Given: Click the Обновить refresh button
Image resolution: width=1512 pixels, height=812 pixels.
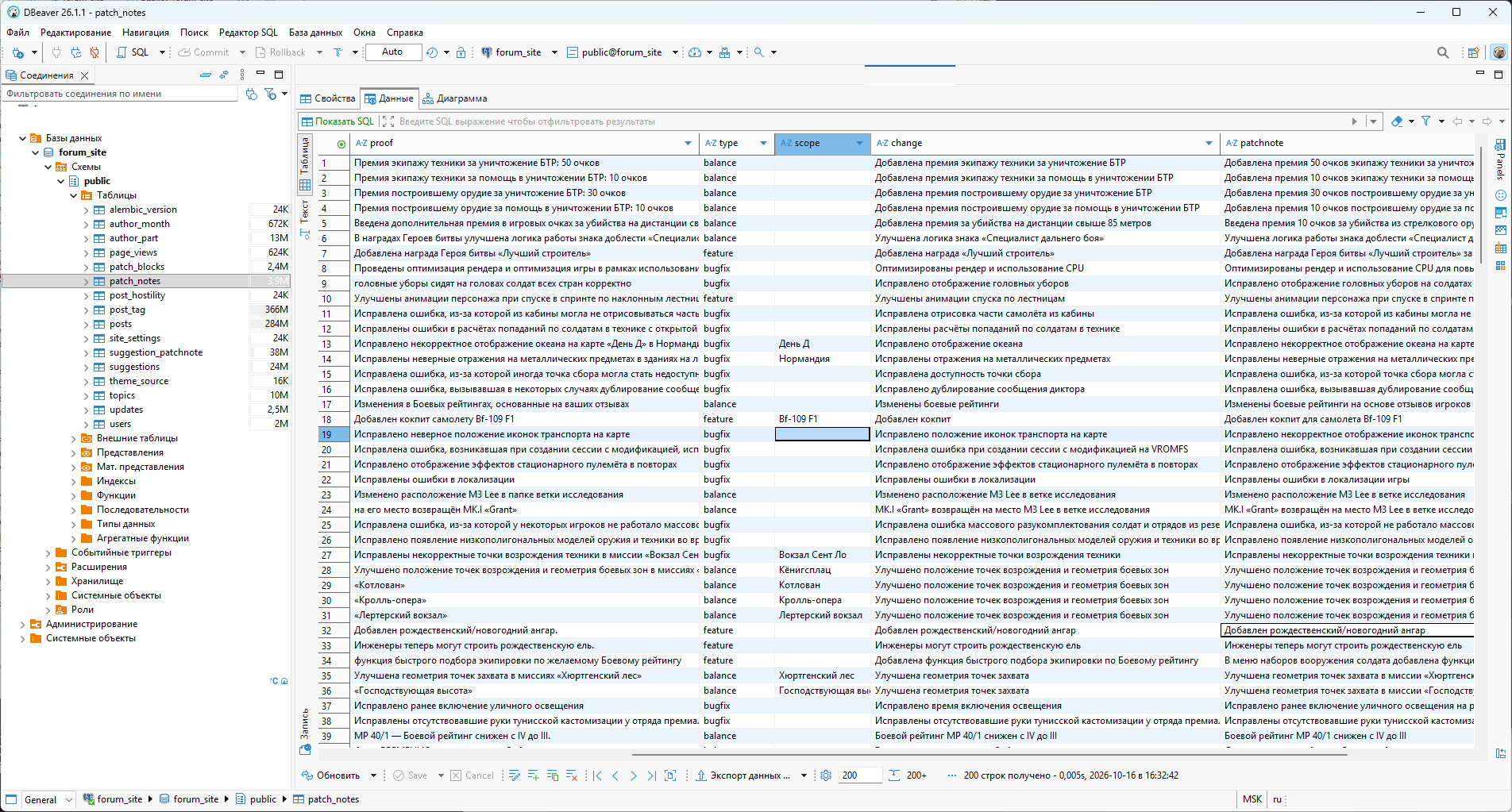Looking at the screenshot, I should pos(331,775).
